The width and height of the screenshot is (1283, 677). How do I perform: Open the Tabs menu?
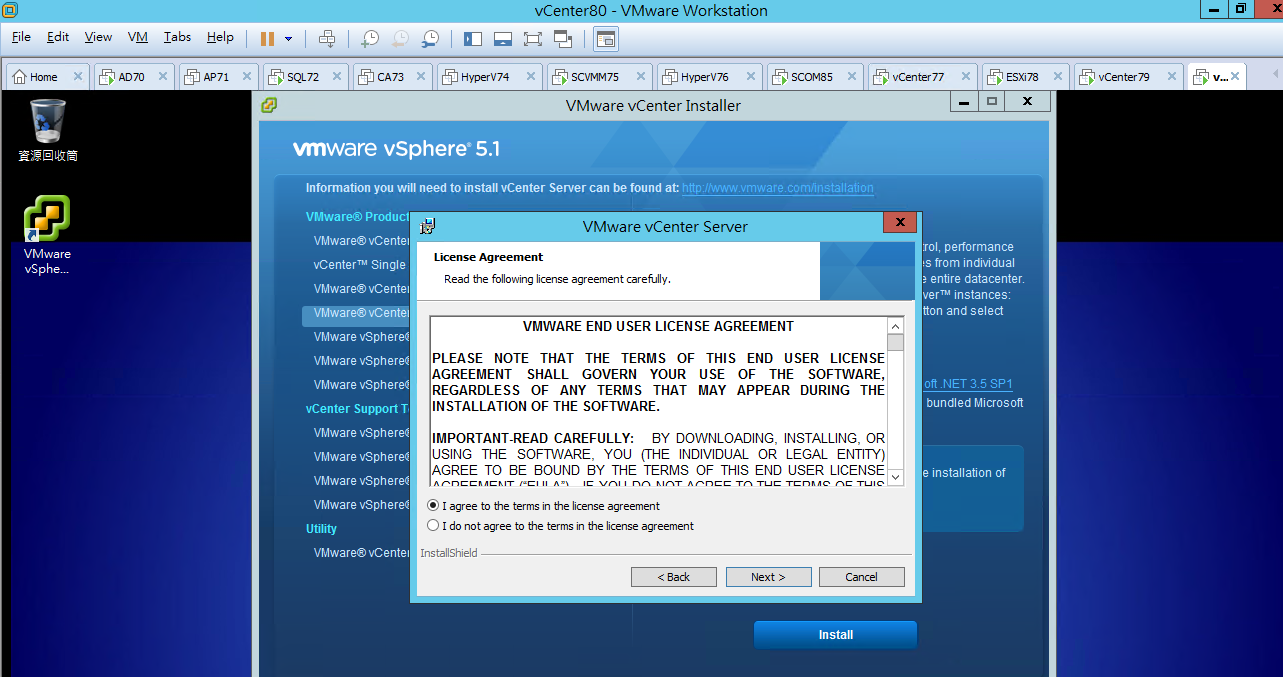pyautogui.click(x=177, y=37)
